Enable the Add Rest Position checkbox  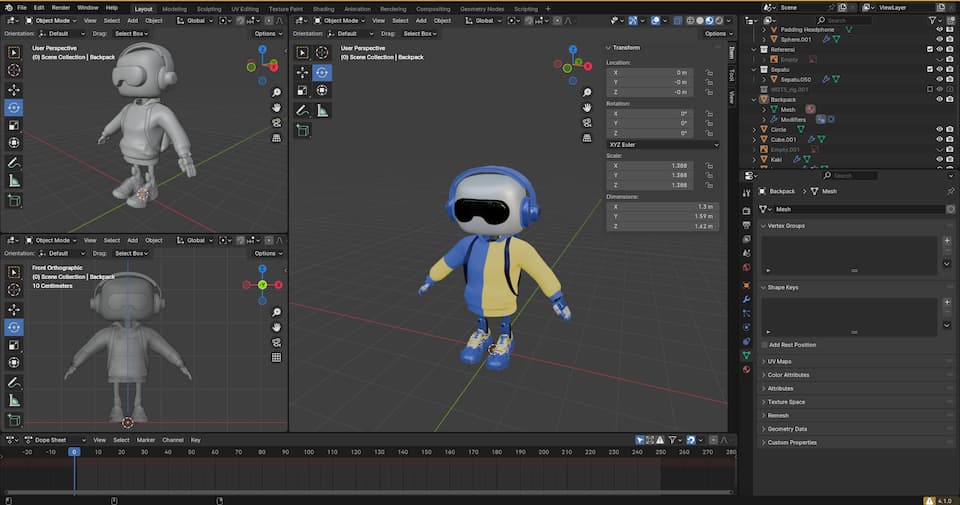point(764,345)
